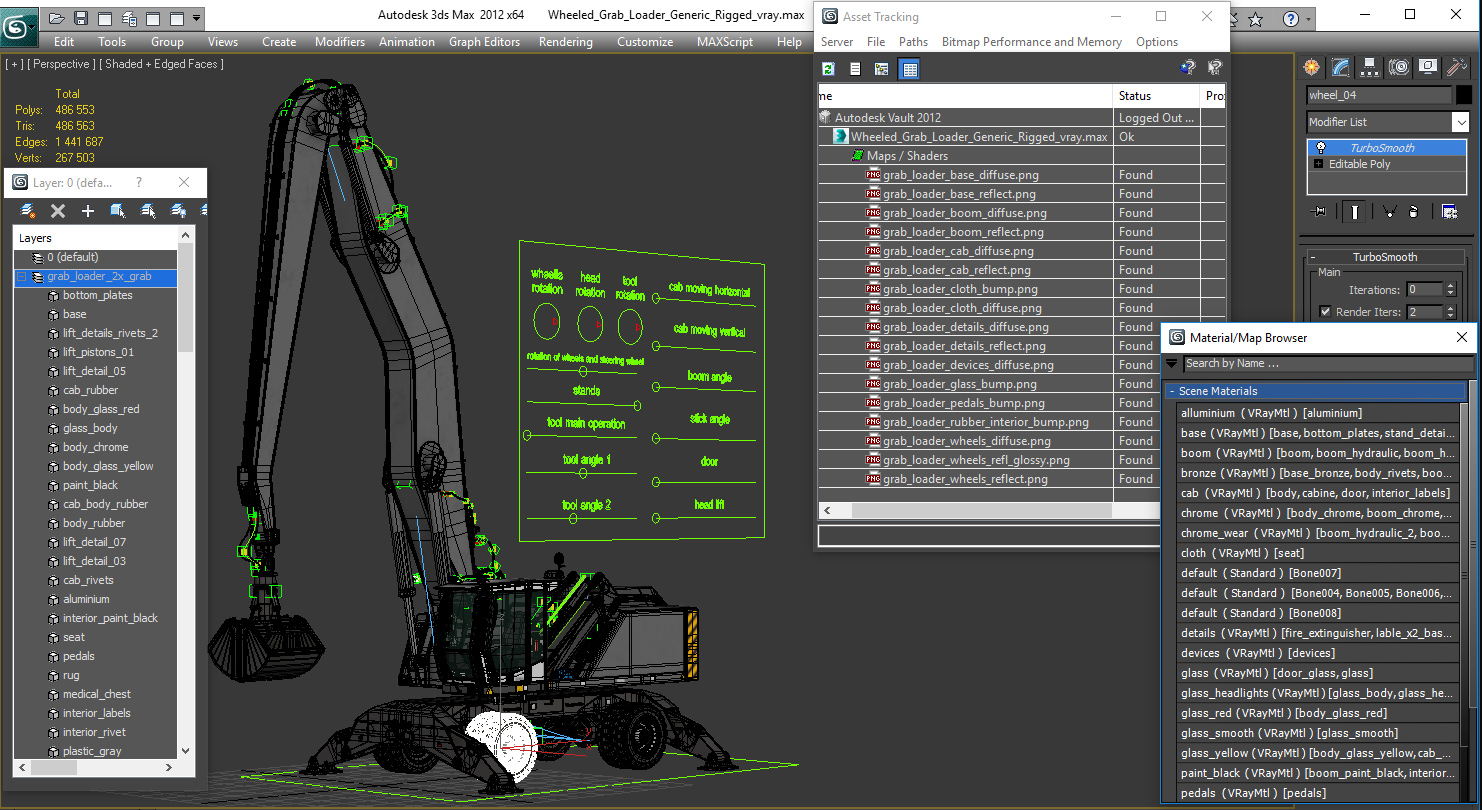
Task: Click the Render Iters spinner arrows
Action: click(x=1450, y=312)
